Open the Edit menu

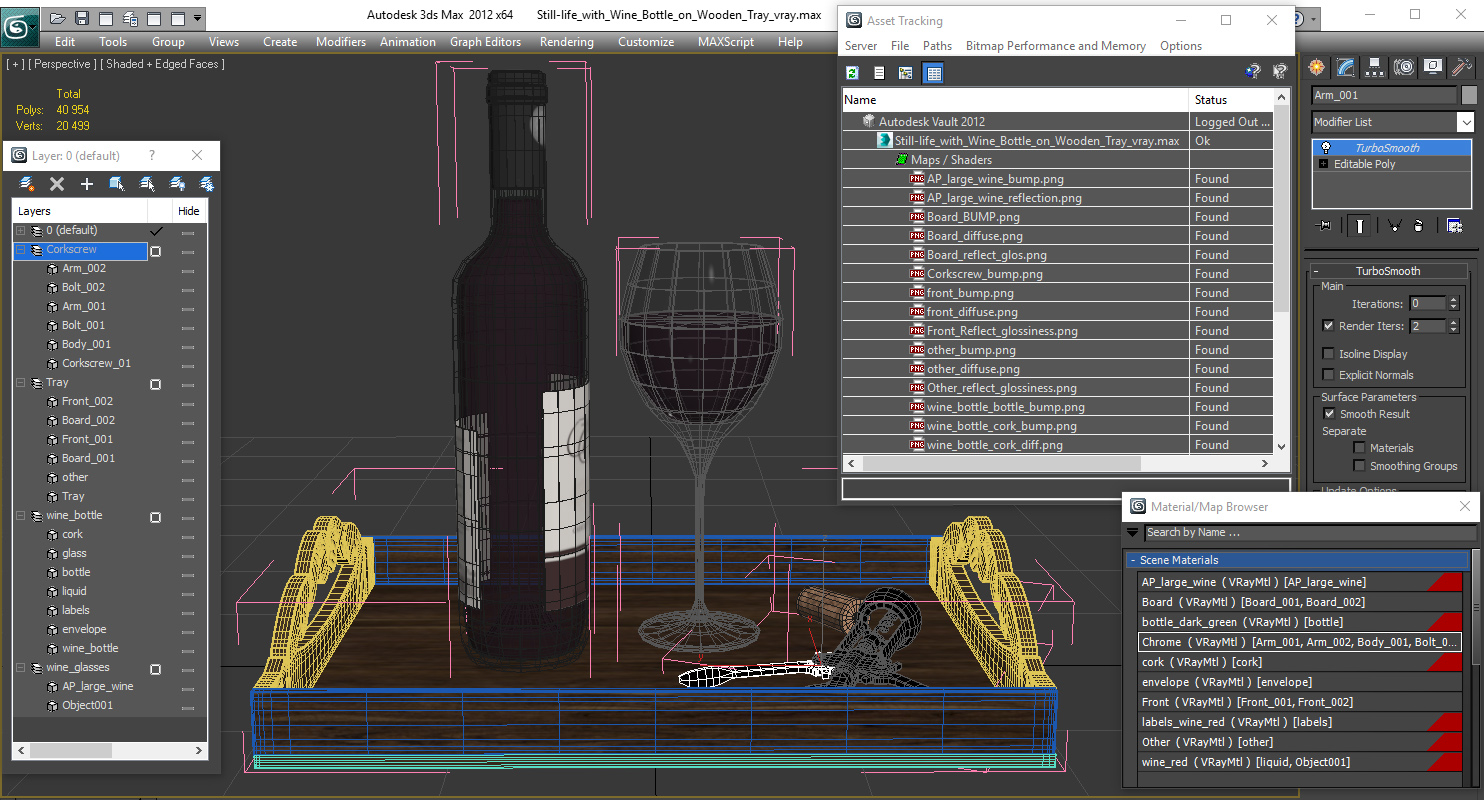coord(65,42)
